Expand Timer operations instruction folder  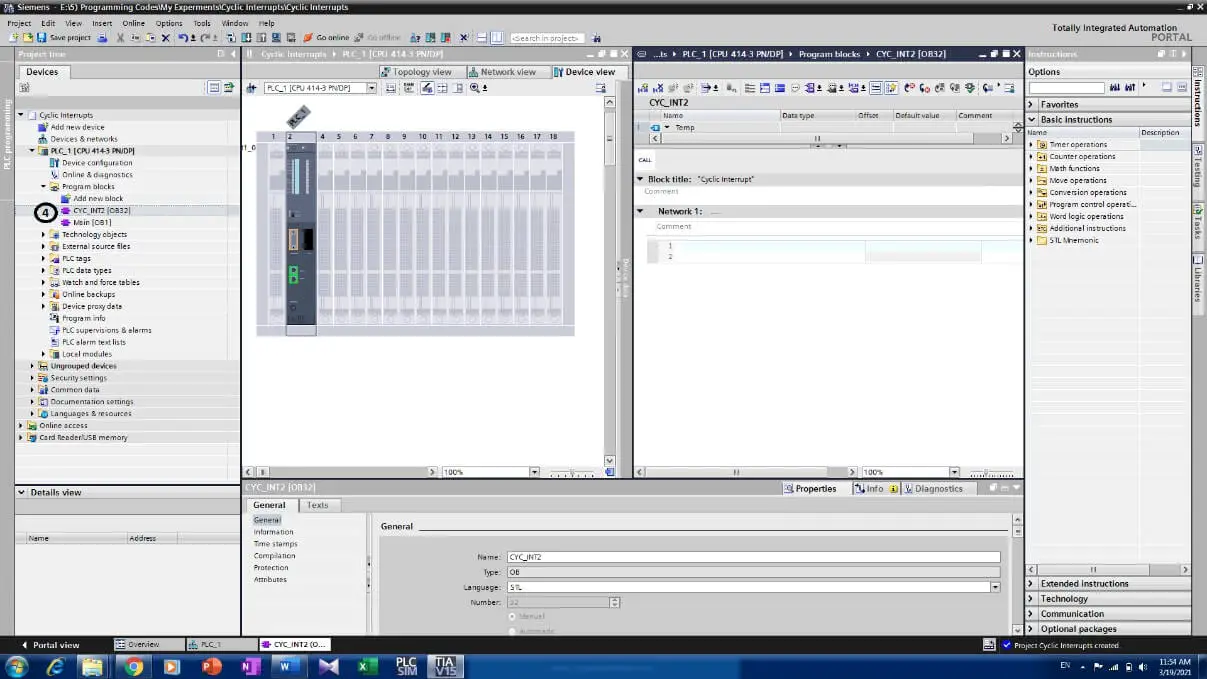coord(1031,144)
